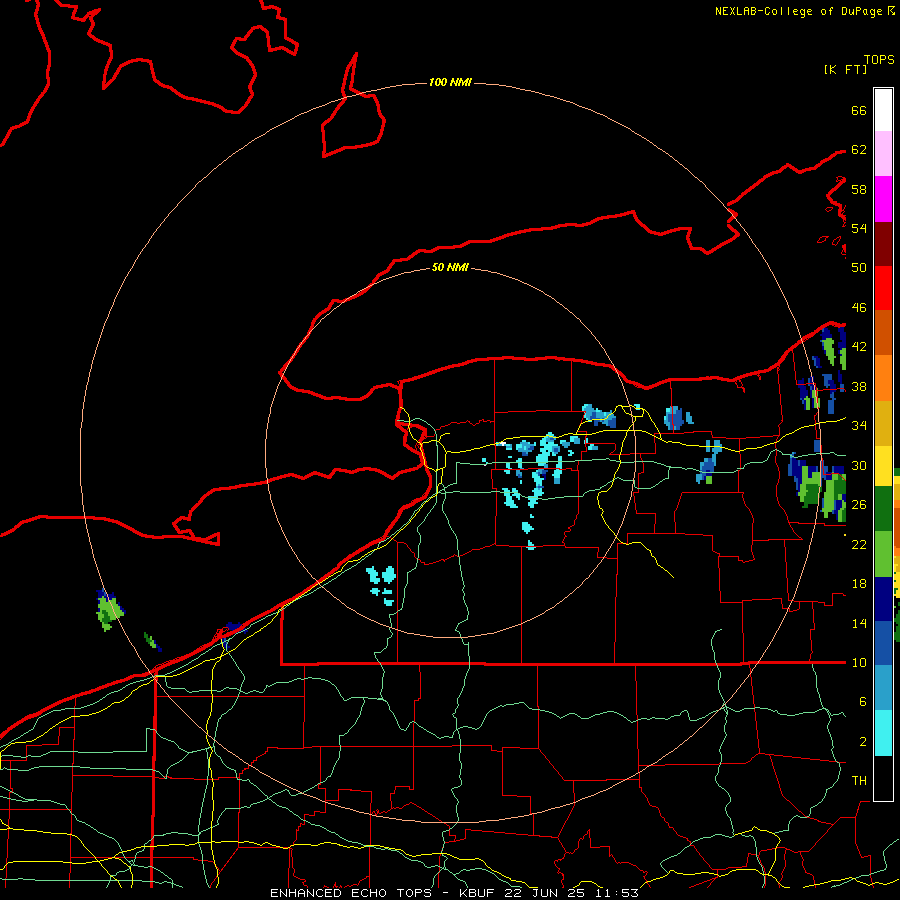Click the "6" scale label
This screenshot has height=900, width=900.
[x=862, y=702]
